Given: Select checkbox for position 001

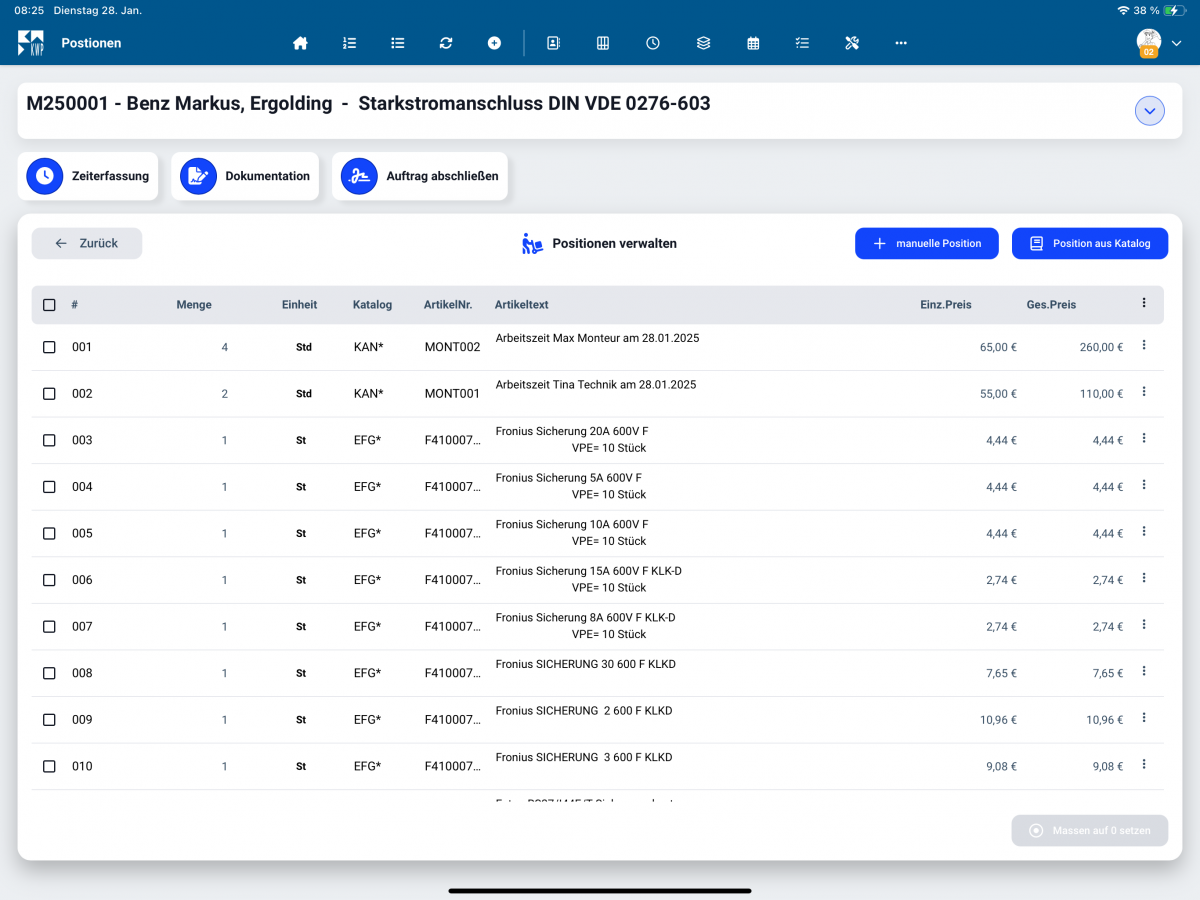Looking at the screenshot, I should [49, 347].
